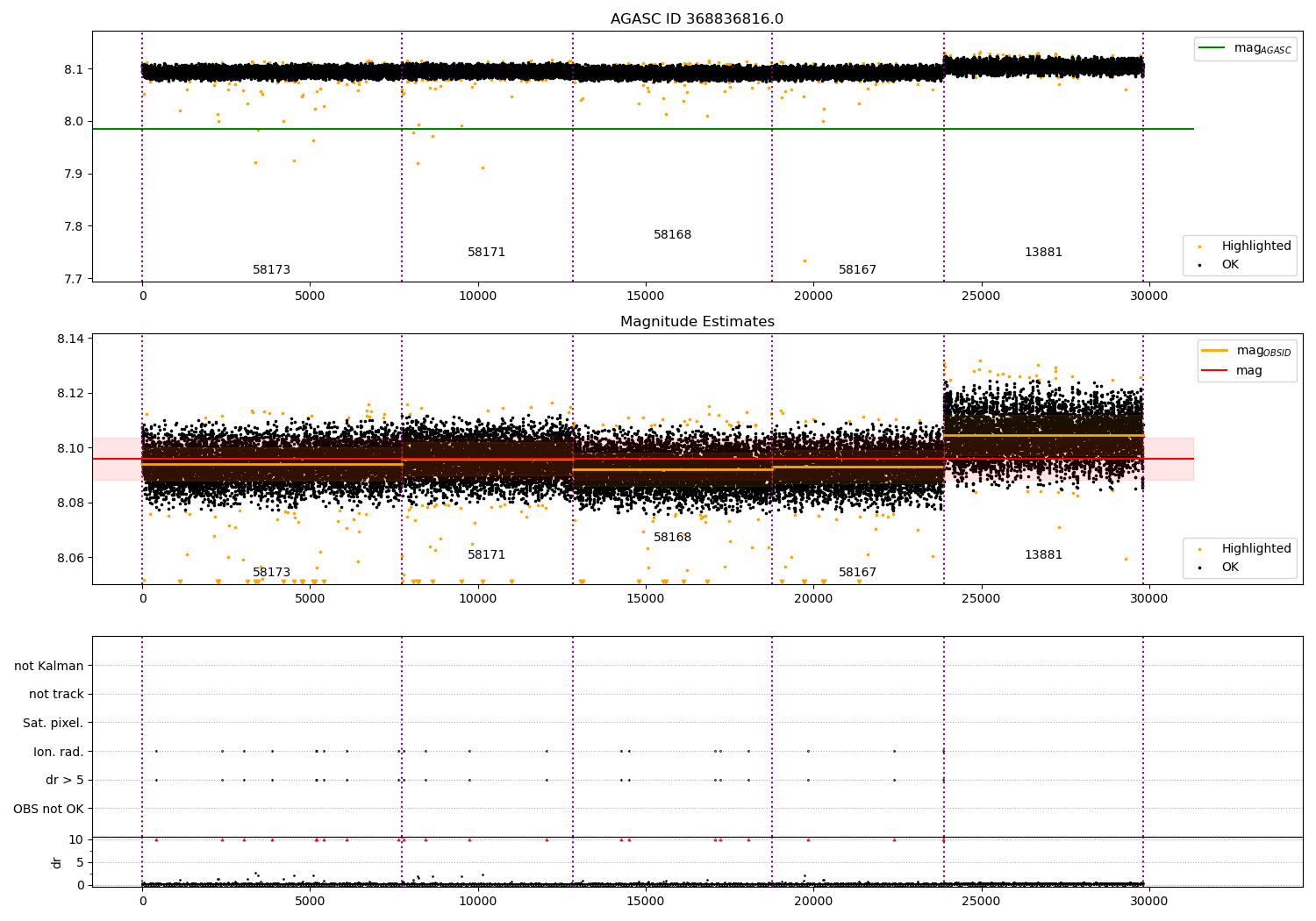Select obsid label 58167 in the top plot
The image size is (1316, 921).
click(x=857, y=270)
